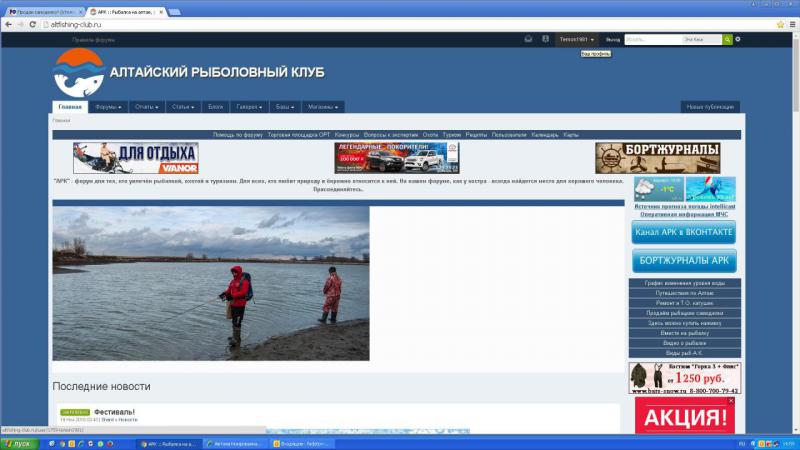The image size is (800, 450).
Task: Open the Блоги tab
Action: point(215,107)
